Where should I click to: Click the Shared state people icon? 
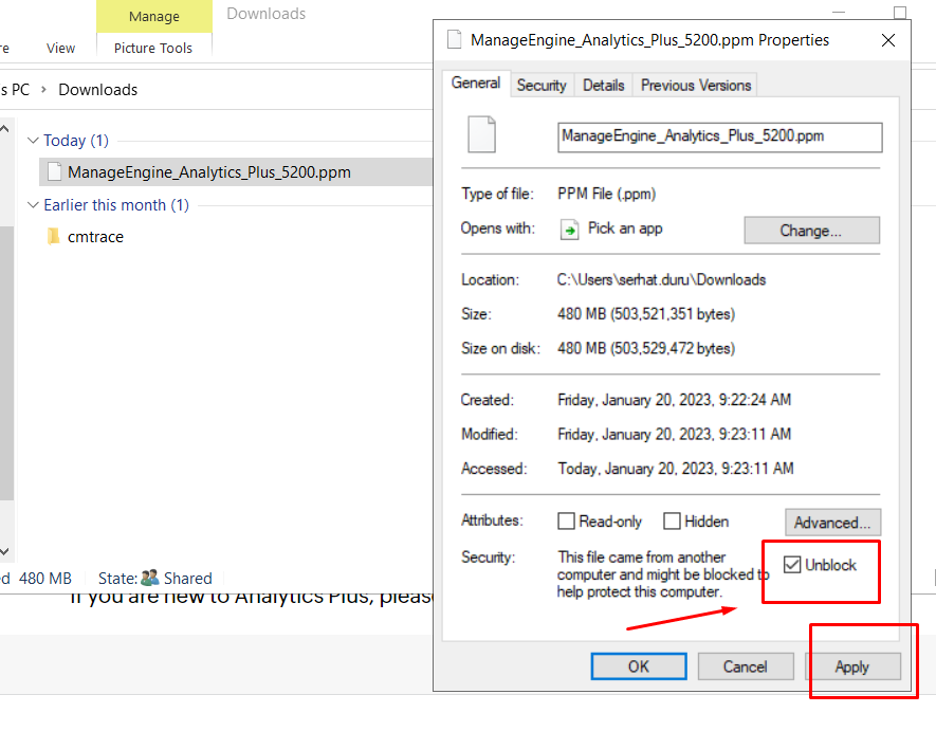coord(150,577)
